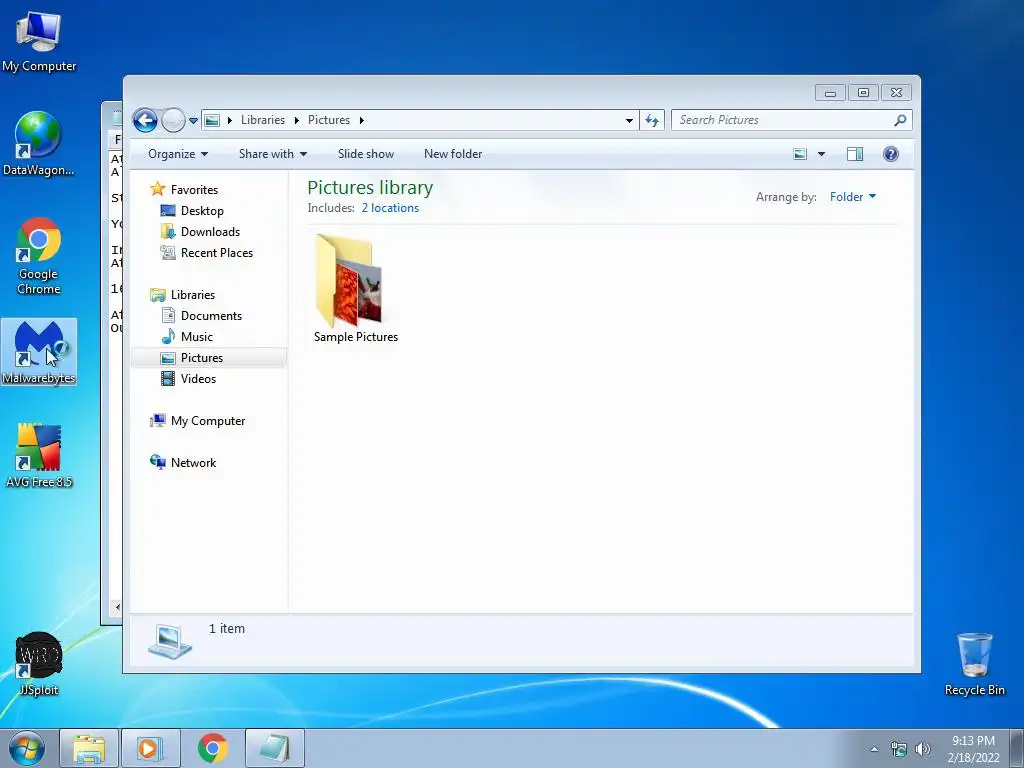Open the address bar history dropdown
This screenshot has width=1024, height=768.
629,120
